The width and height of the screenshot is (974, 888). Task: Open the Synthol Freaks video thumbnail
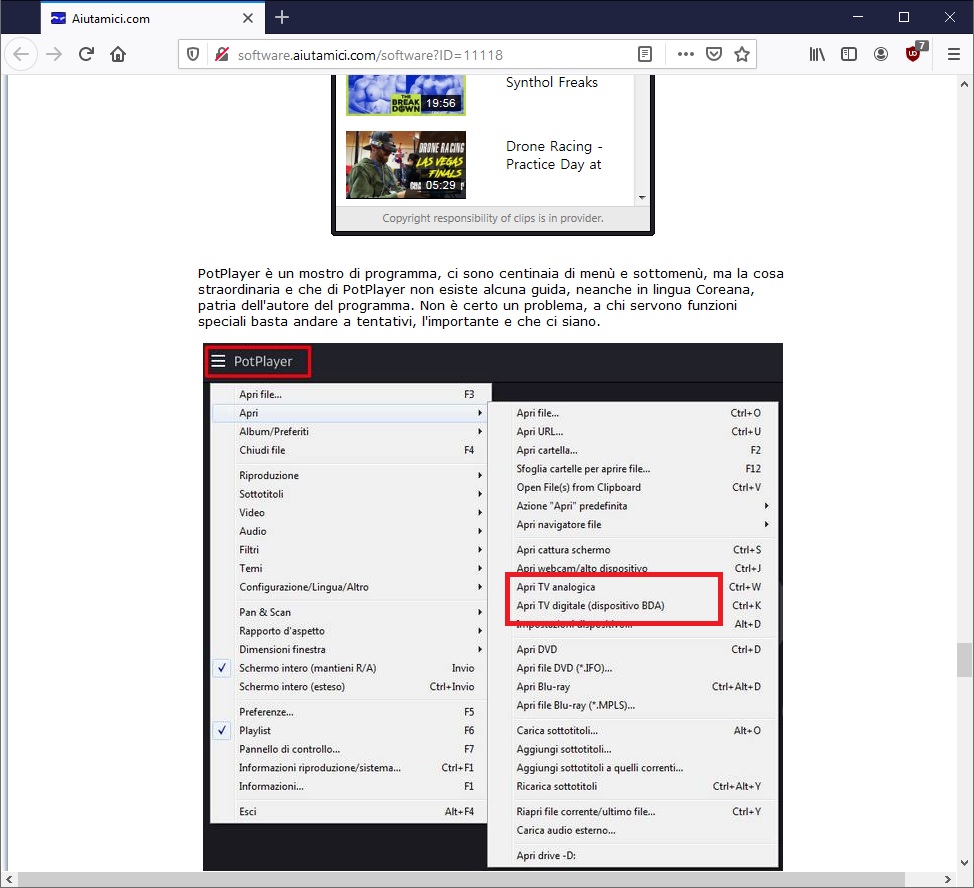coord(406,95)
